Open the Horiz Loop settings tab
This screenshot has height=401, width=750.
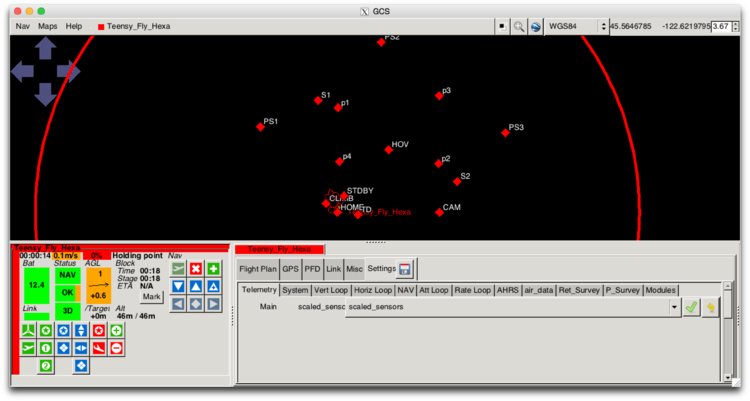click(x=373, y=290)
